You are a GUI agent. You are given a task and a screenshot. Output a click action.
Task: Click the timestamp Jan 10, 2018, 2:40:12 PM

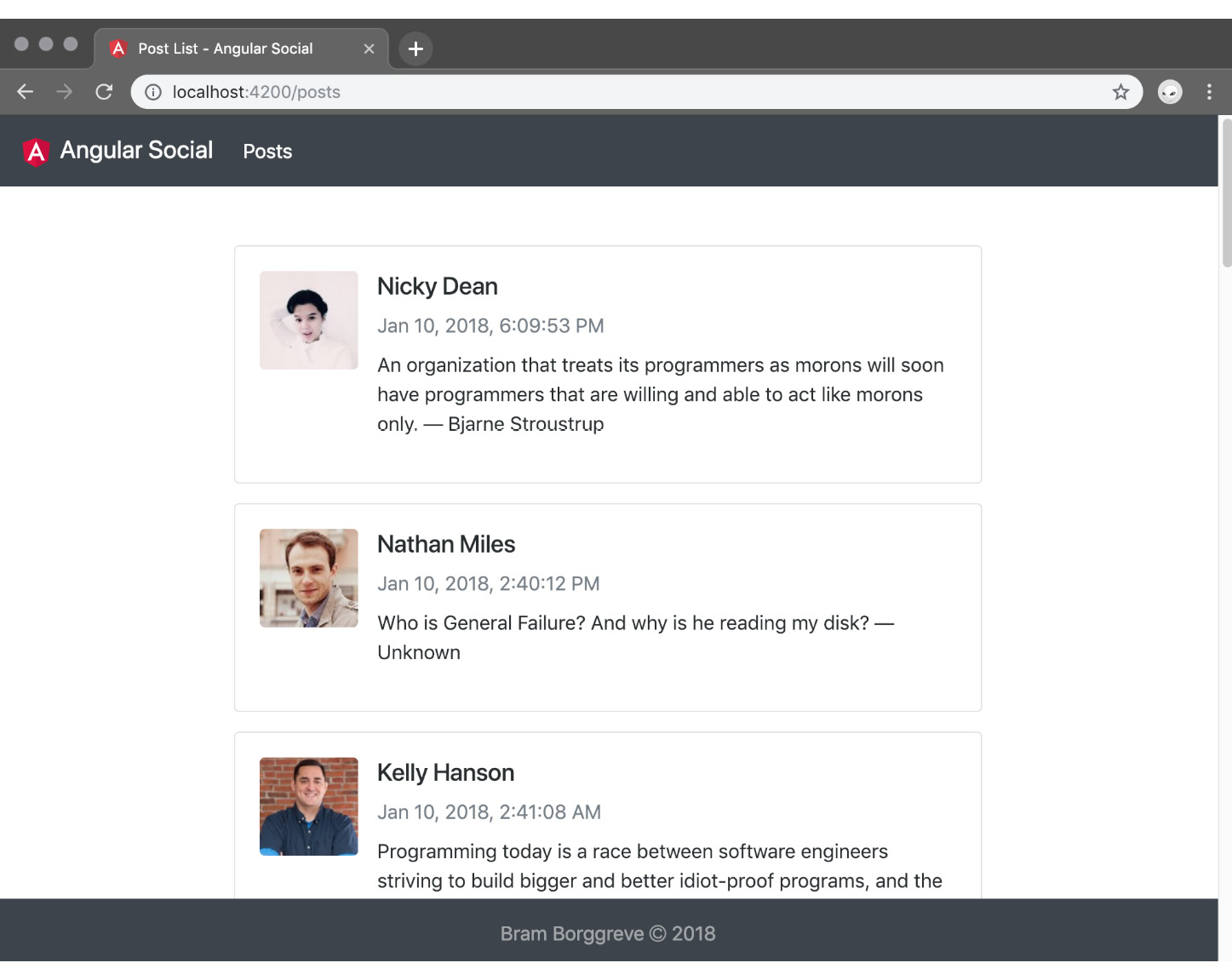click(489, 584)
